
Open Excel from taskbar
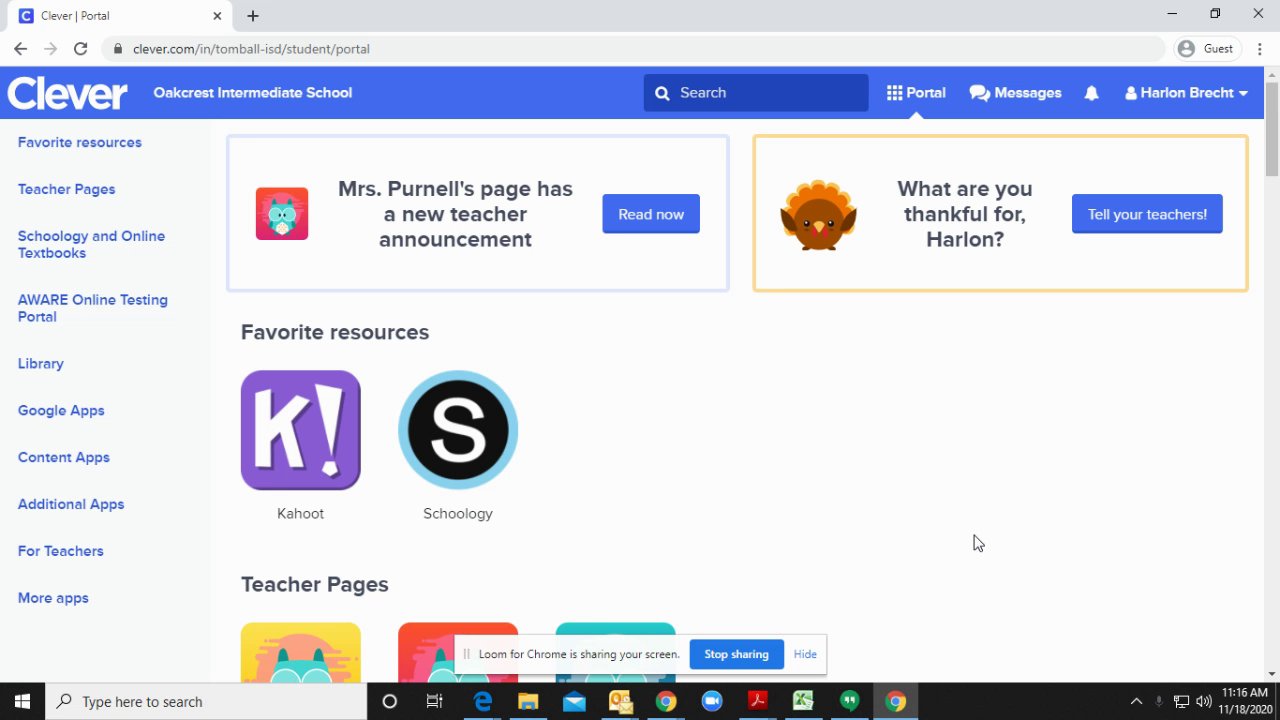coord(803,701)
